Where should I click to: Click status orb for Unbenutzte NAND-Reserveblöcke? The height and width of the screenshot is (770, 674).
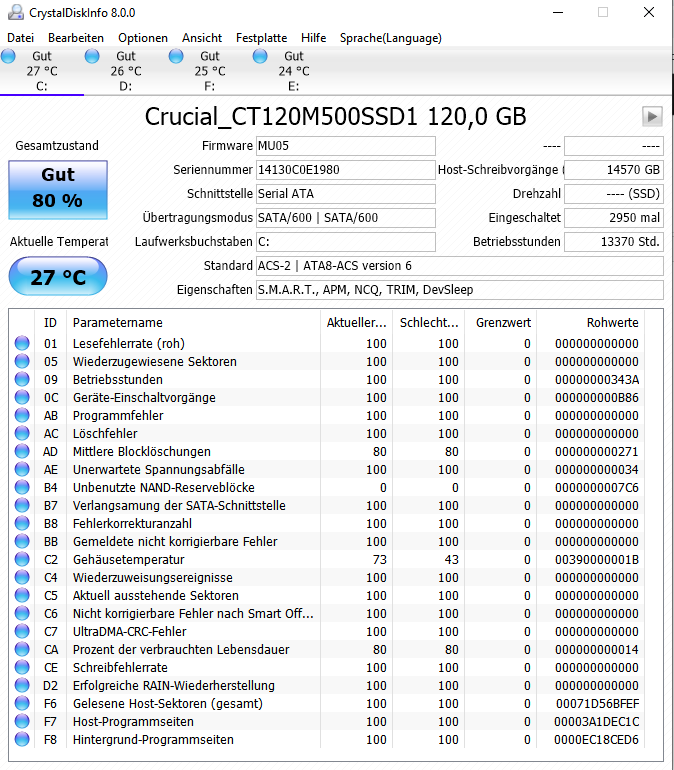pyautogui.click(x=22, y=487)
